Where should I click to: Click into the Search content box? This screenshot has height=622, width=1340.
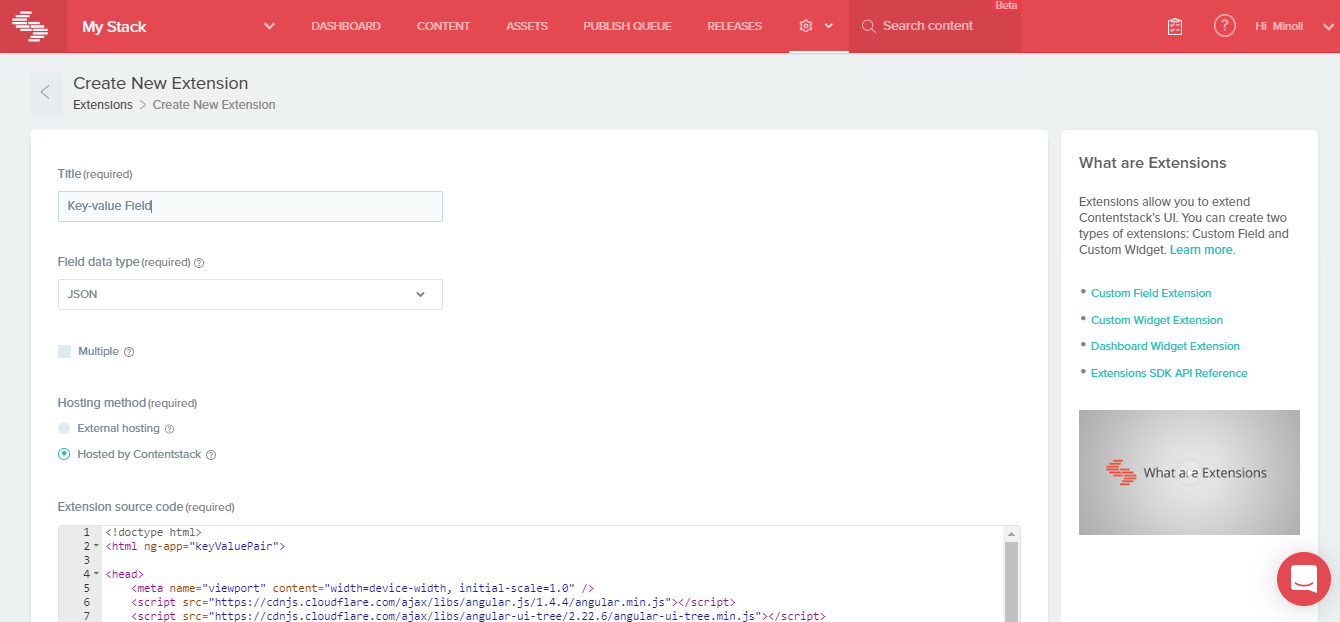[935, 26]
